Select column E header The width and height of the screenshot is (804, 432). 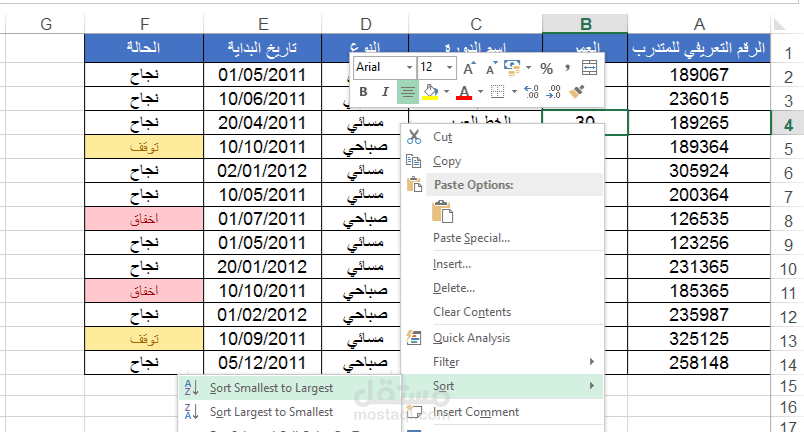(x=263, y=24)
